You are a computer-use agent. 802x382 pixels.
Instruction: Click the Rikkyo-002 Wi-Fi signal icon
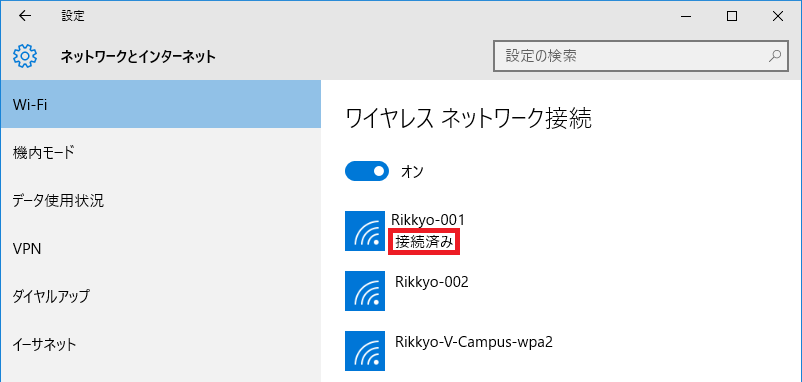(365, 291)
